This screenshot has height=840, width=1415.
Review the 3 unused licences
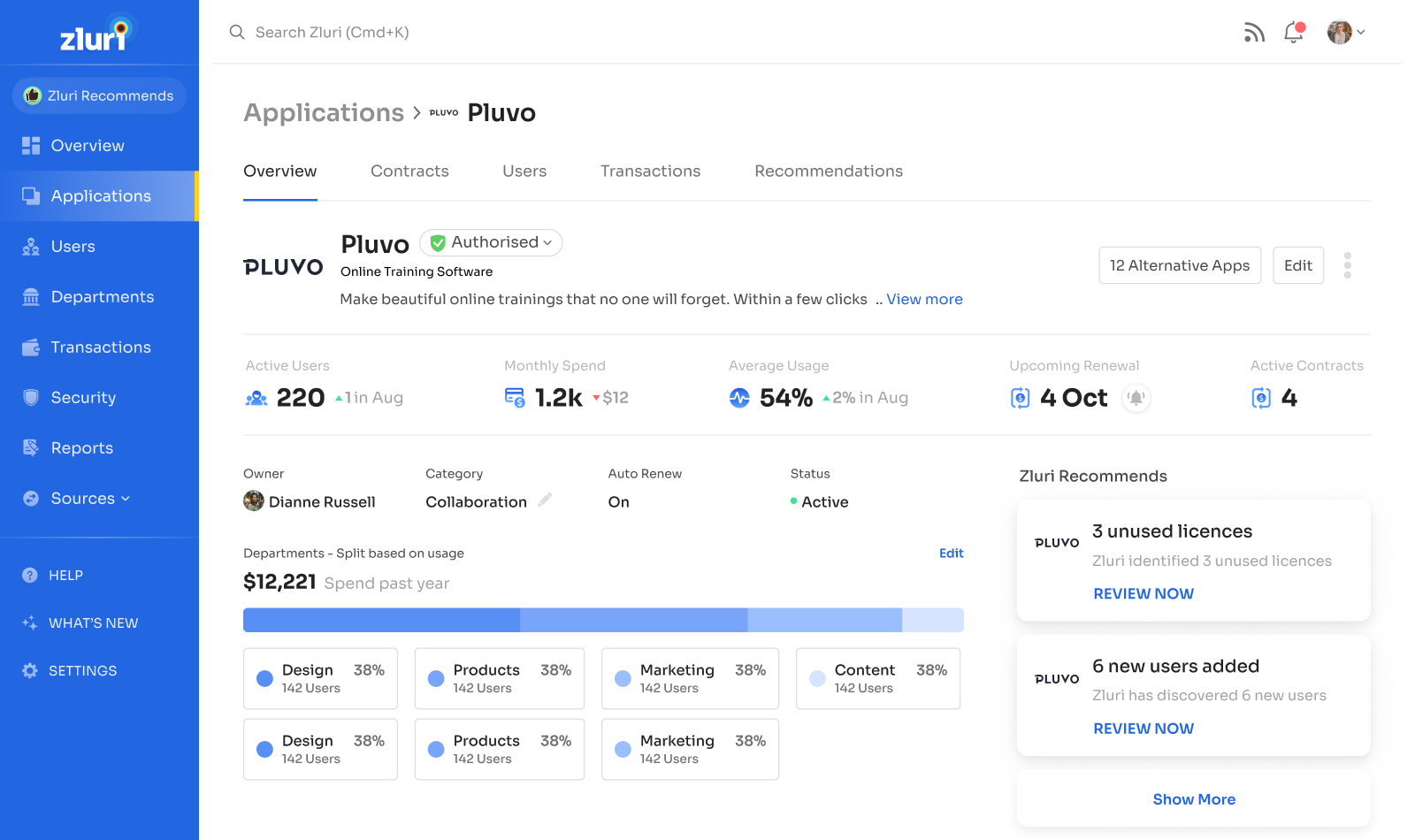[x=1143, y=594]
